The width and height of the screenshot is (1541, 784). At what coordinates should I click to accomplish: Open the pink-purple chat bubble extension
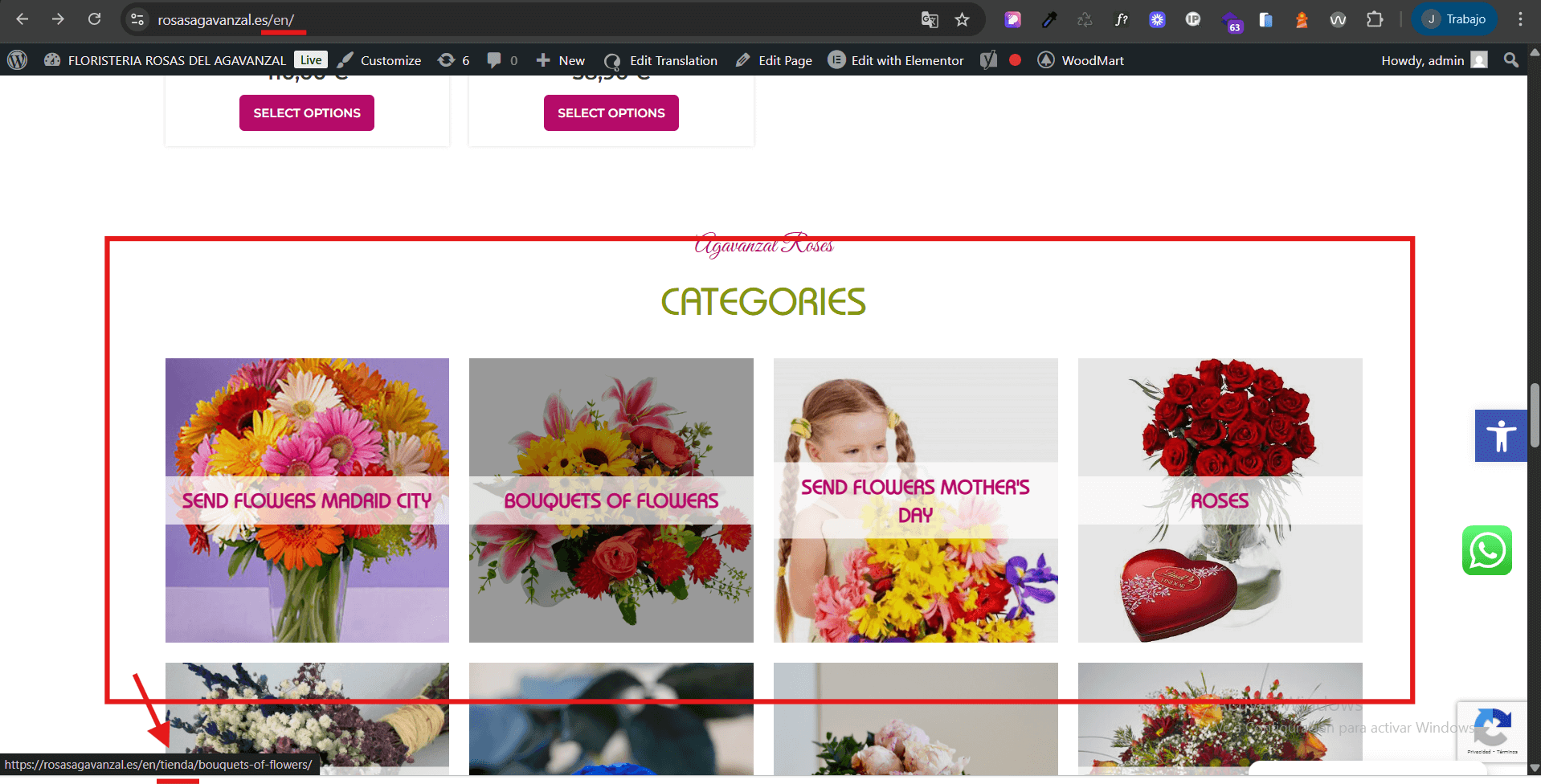pyautogui.click(x=1013, y=19)
